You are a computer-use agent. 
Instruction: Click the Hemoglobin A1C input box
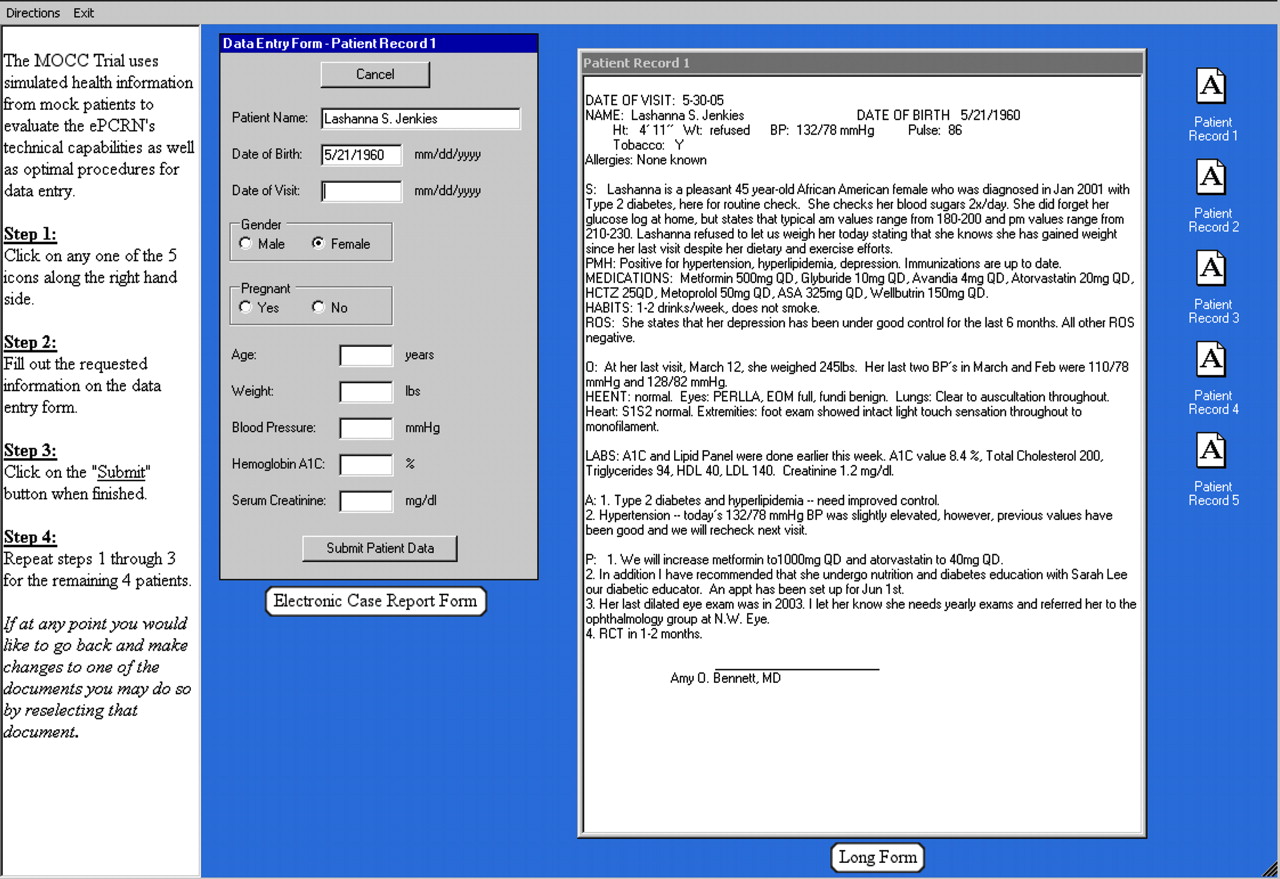click(x=366, y=464)
